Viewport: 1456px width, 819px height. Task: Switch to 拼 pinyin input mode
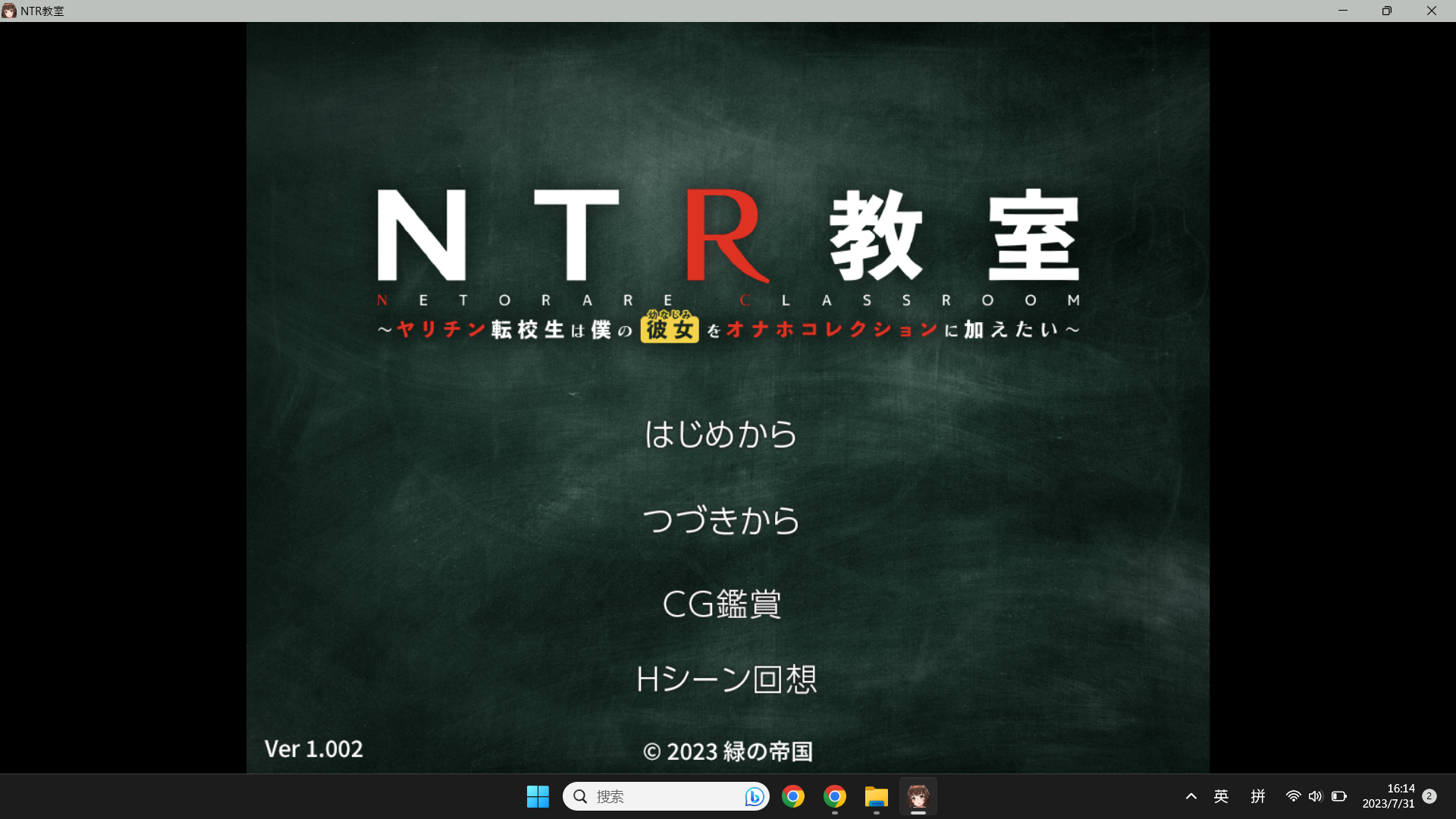1258,796
